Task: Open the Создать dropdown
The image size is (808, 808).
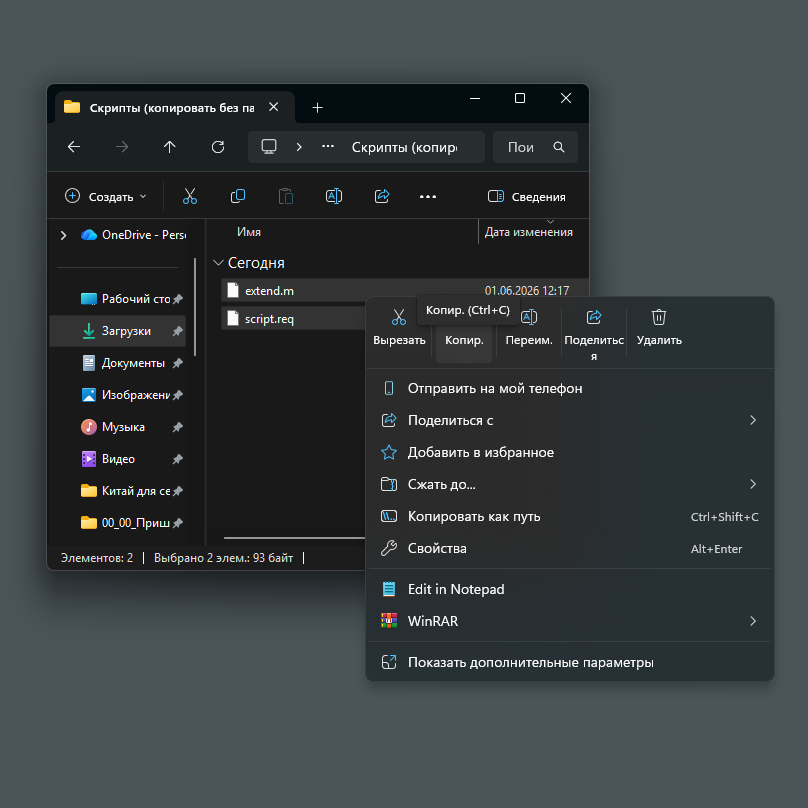Action: pos(106,196)
